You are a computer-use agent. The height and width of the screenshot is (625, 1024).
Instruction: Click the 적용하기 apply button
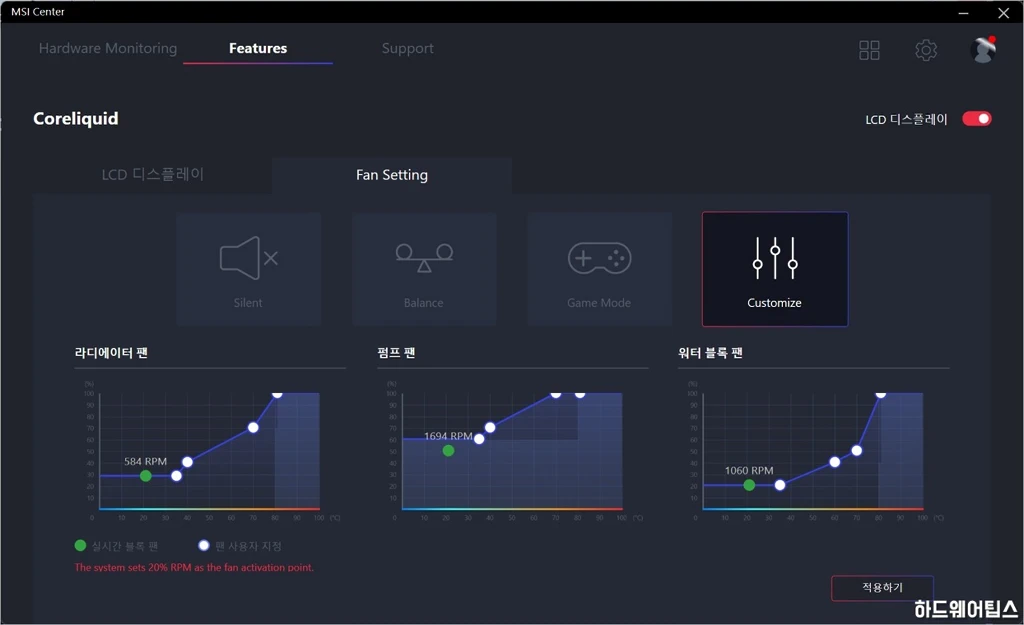point(882,588)
